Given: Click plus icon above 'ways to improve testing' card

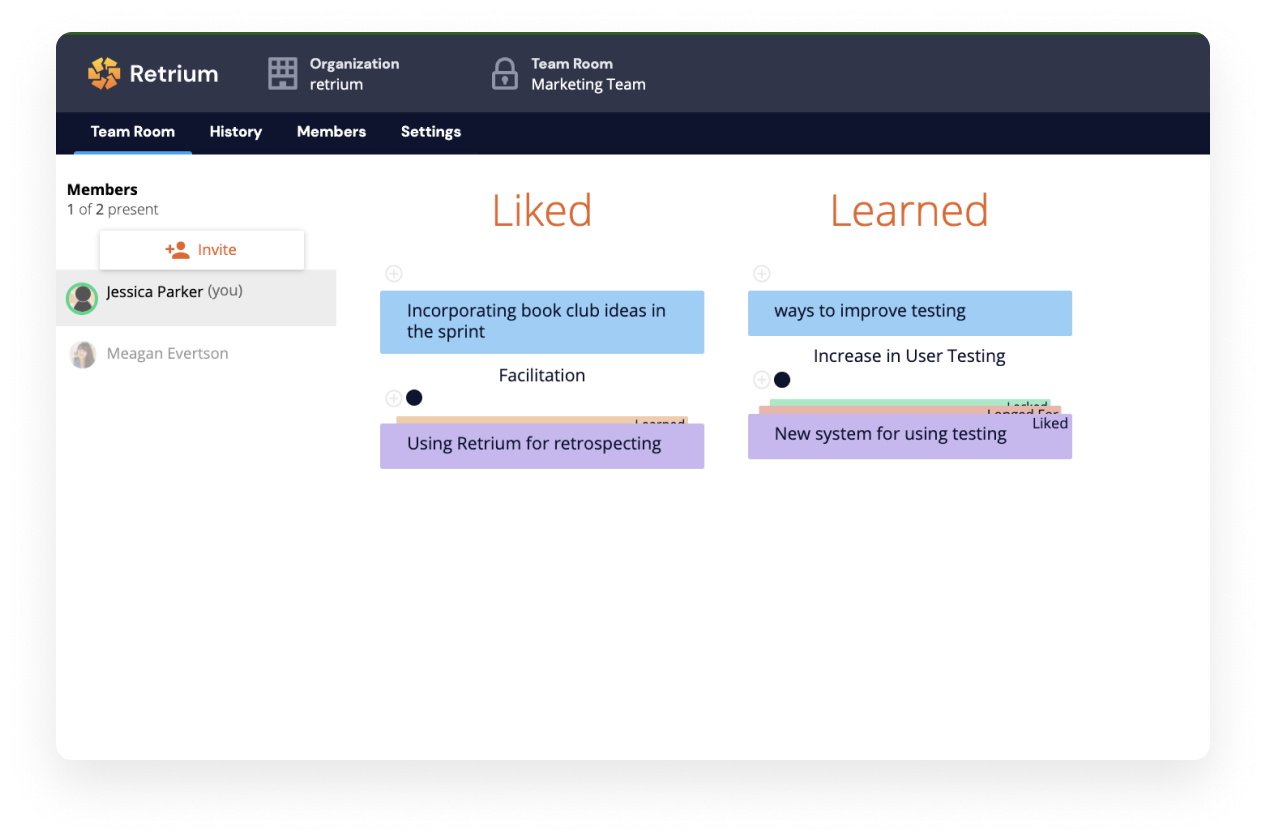Looking at the screenshot, I should coord(761,273).
